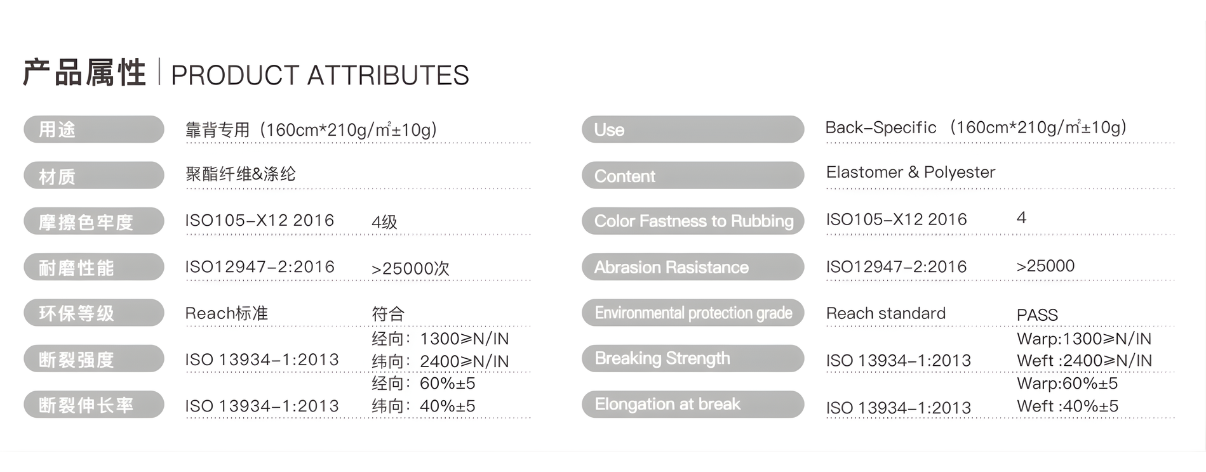Click the Elastomer & Polyester text
This screenshot has width=1206, height=472.
click(x=910, y=172)
